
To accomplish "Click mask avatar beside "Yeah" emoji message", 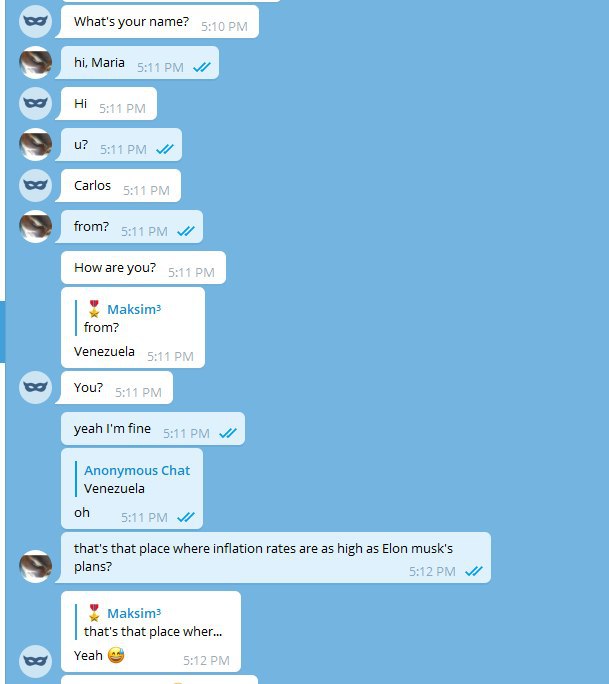I will [x=35, y=661].
